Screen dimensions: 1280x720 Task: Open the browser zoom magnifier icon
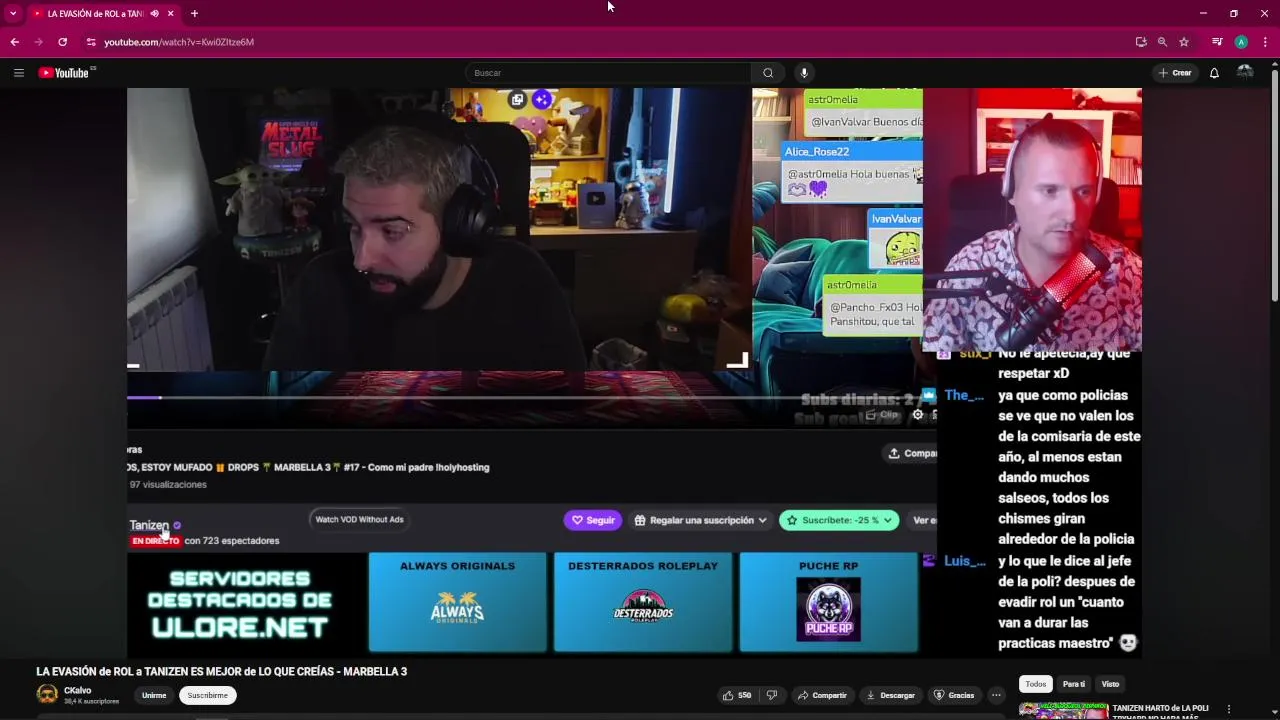[x=1162, y=42]
